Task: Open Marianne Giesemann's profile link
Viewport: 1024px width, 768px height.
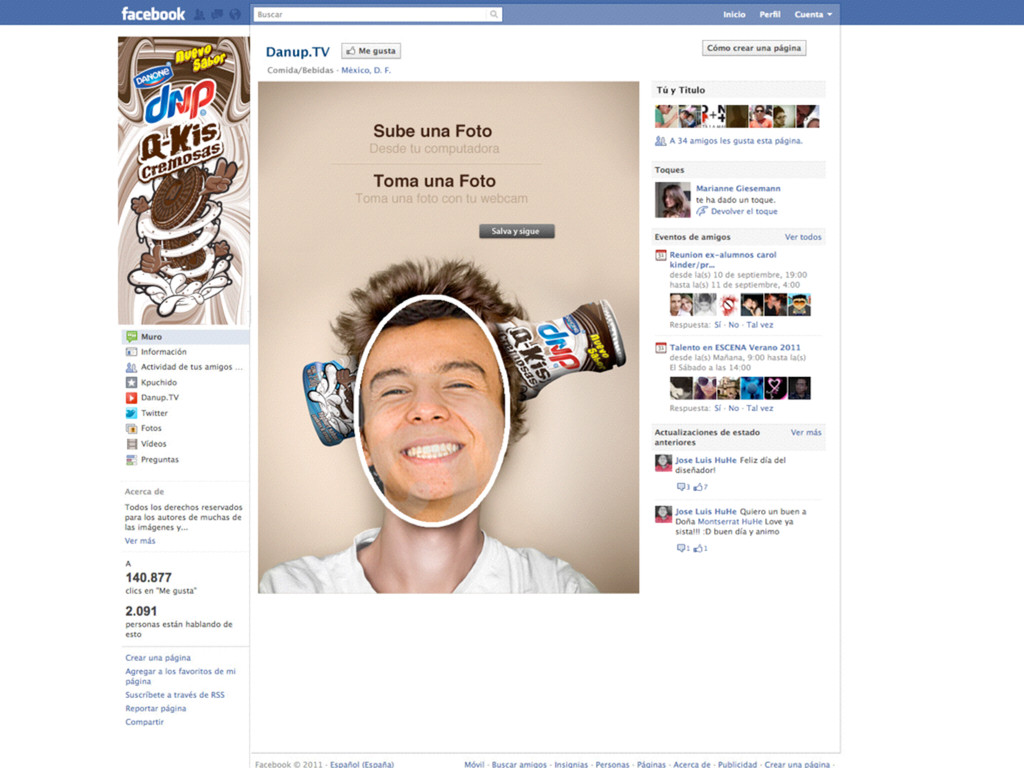Action: point(738,188)
